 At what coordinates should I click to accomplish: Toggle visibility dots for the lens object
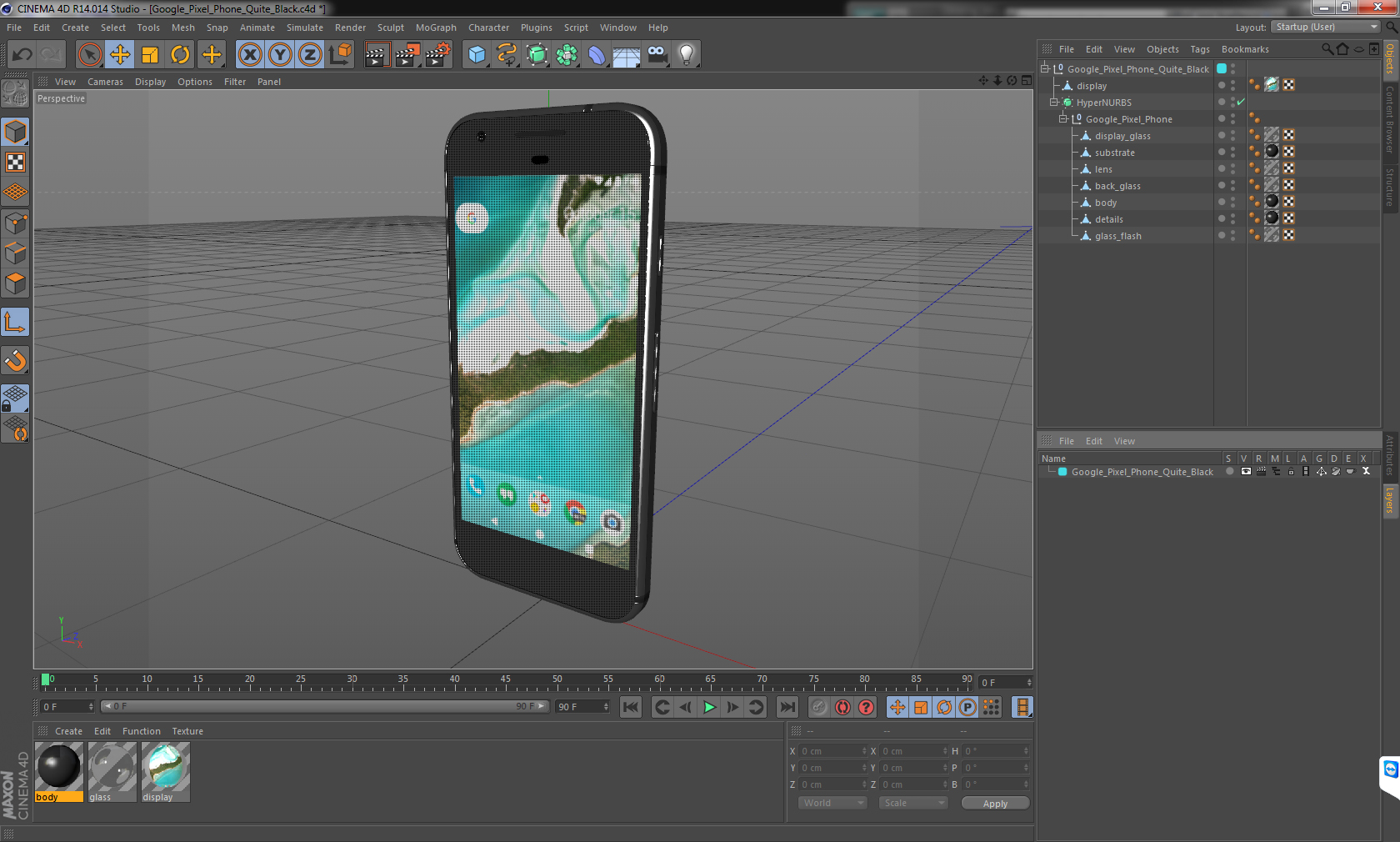tap(1232, 169)
